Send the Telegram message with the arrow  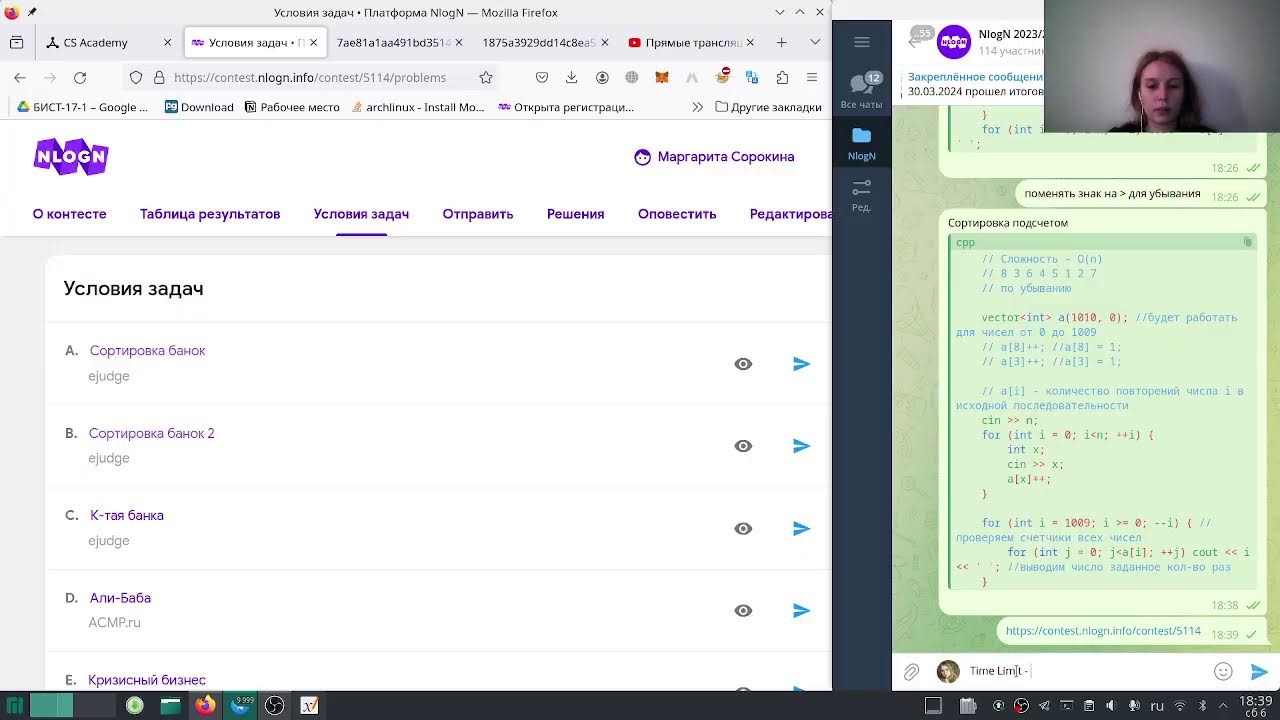coord(1259,671)
